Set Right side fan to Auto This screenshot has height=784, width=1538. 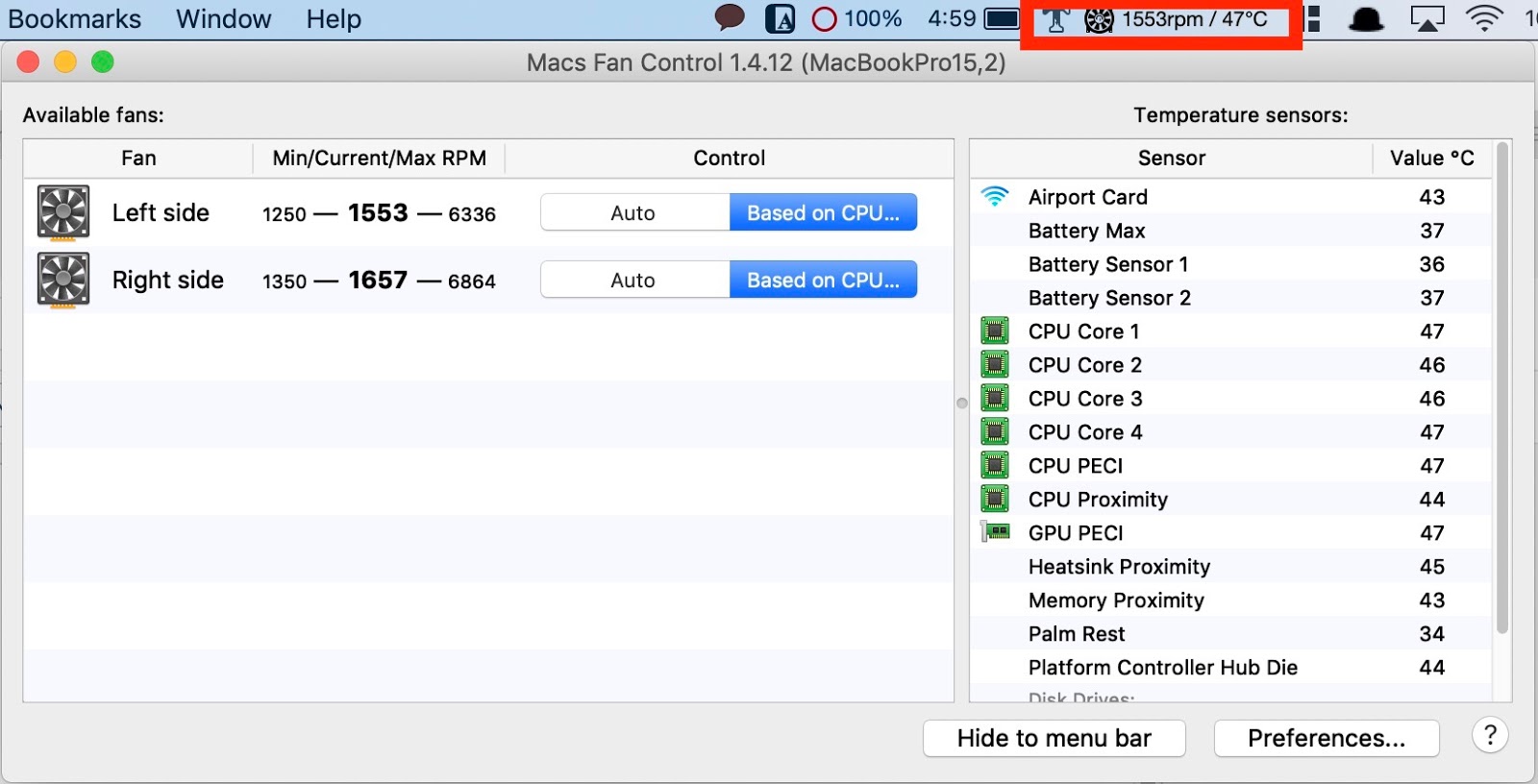click(x=634, y=280)
